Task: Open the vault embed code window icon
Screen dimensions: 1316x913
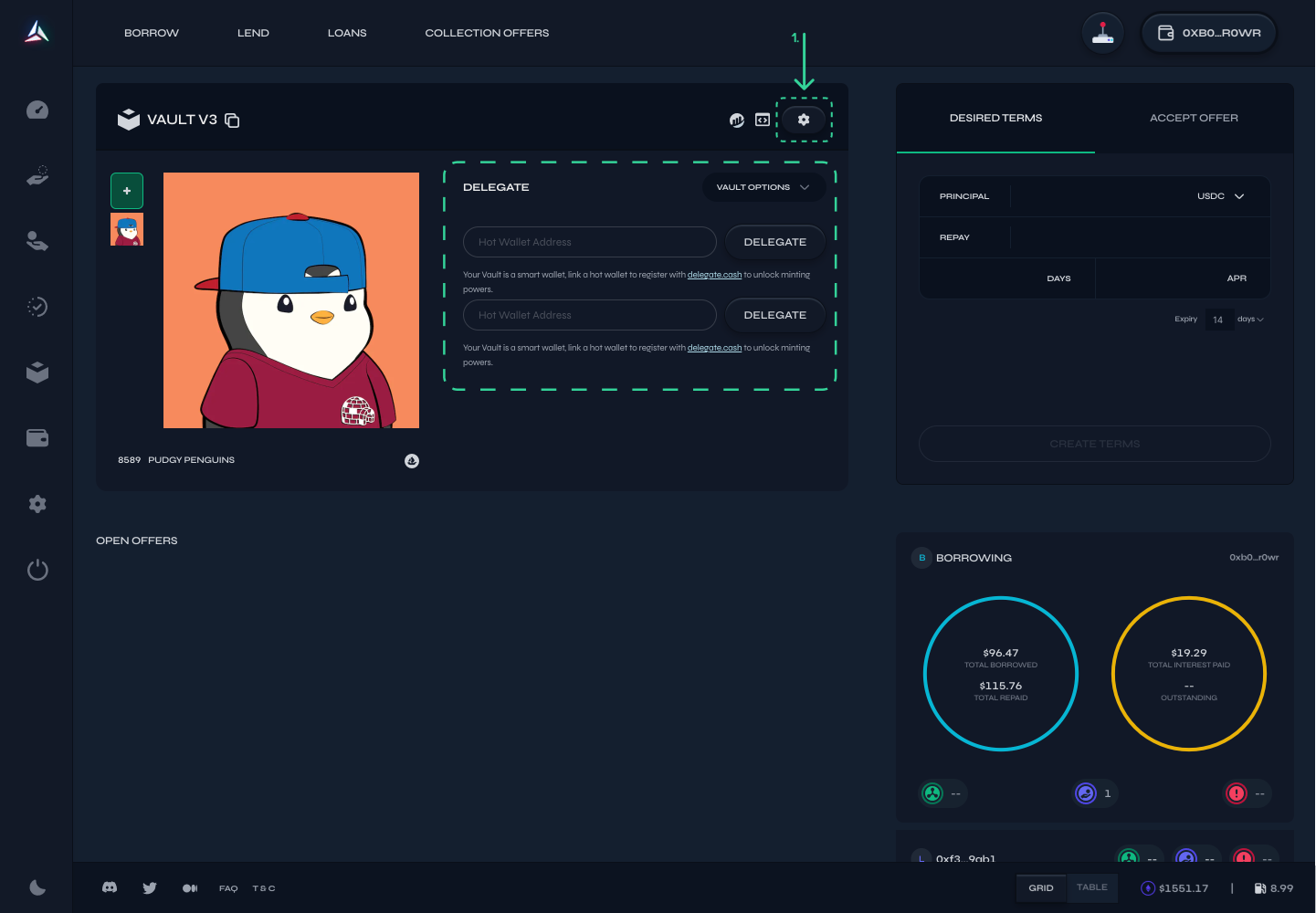Action: click(x=763, y=120)
